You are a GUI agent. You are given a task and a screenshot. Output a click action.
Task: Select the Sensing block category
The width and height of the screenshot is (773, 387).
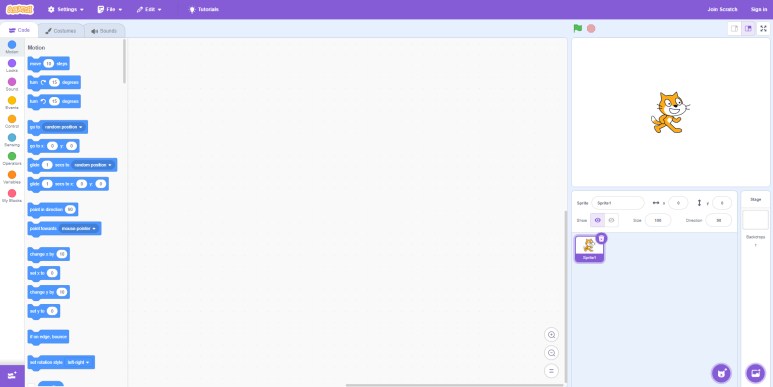[x=12, y=141]
